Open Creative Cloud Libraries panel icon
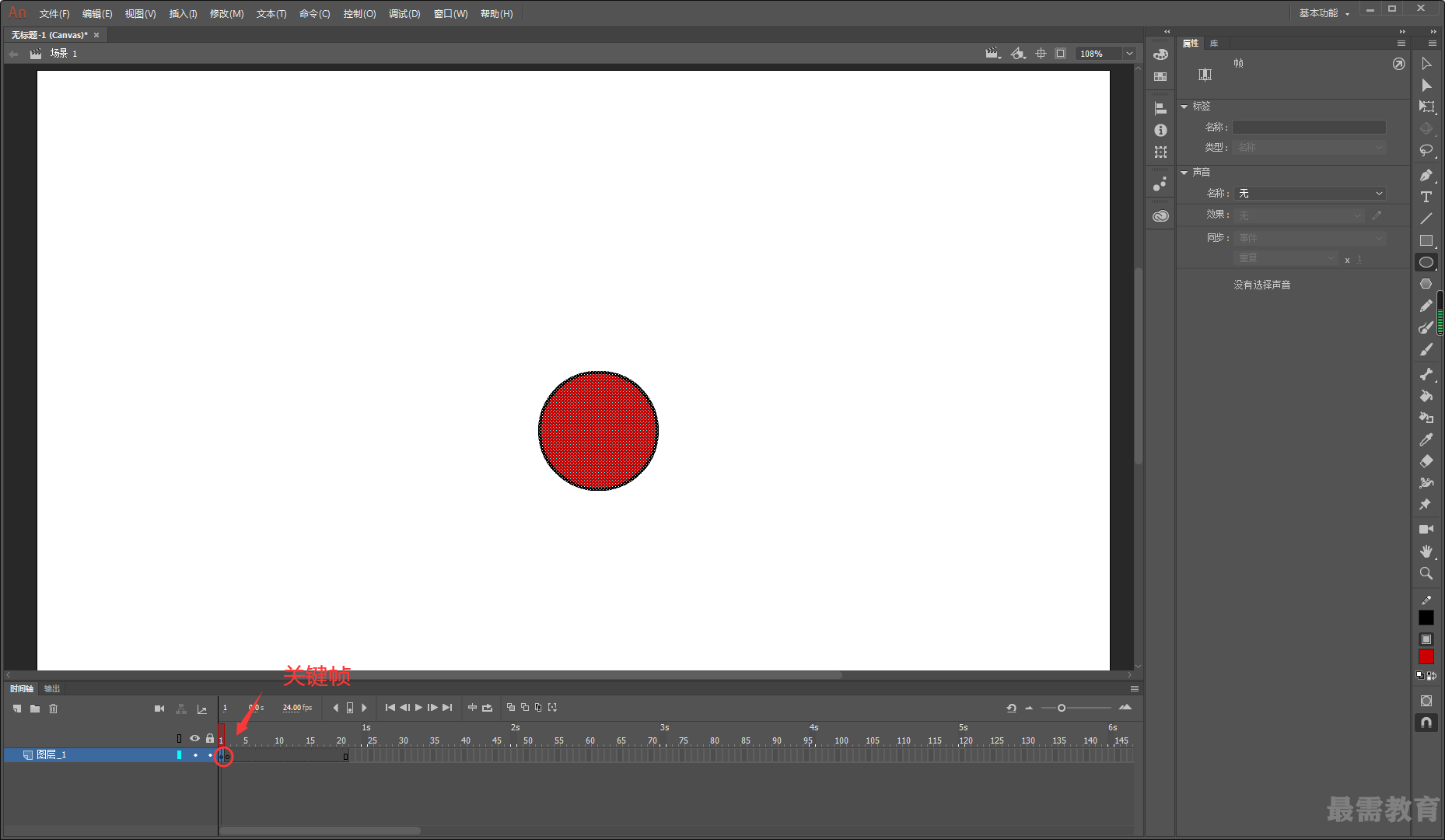Image resolution: width=1445 pixels, height=840 pixels. click(x=1160, y=216)
